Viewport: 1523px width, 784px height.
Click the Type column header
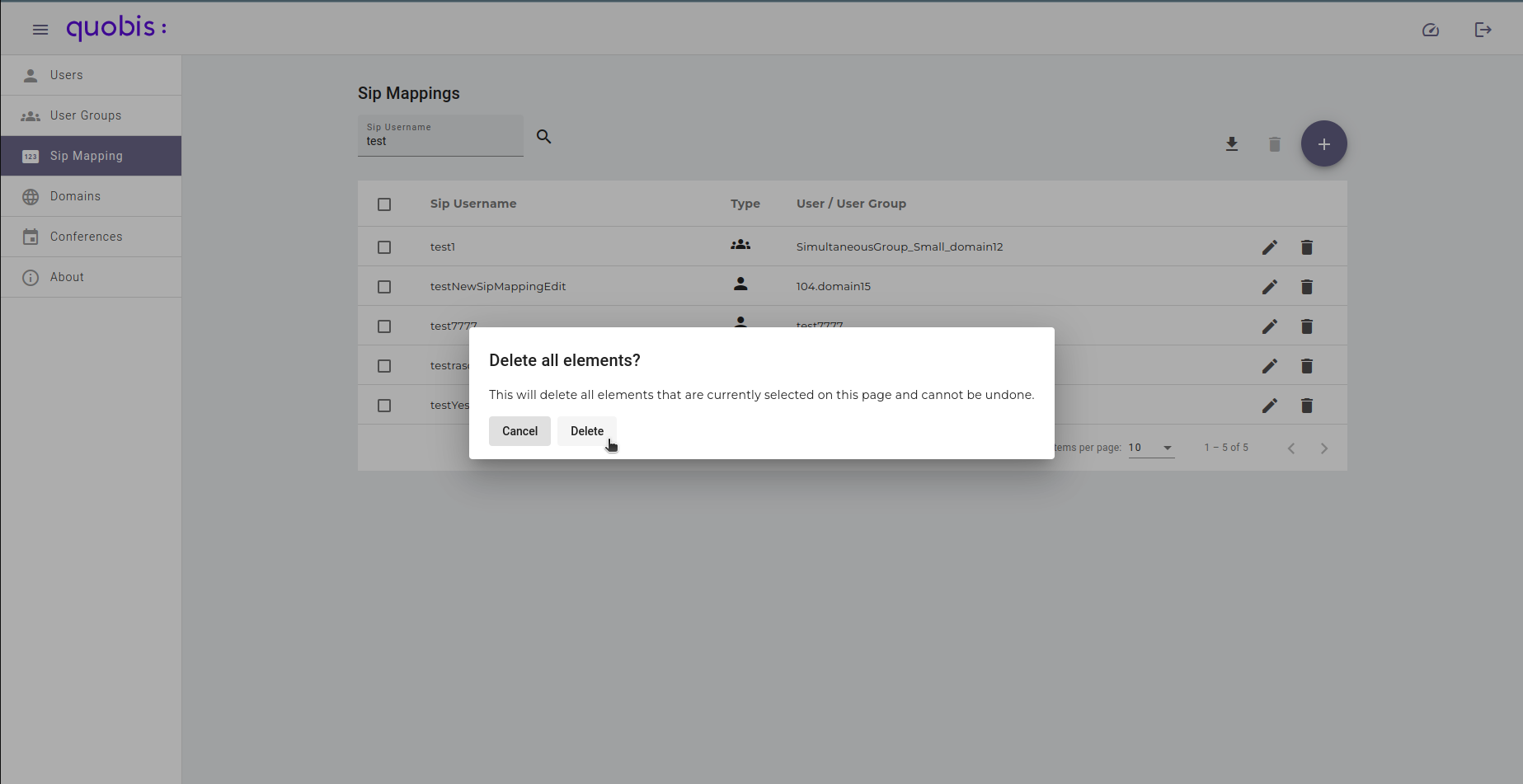[745, 204]
